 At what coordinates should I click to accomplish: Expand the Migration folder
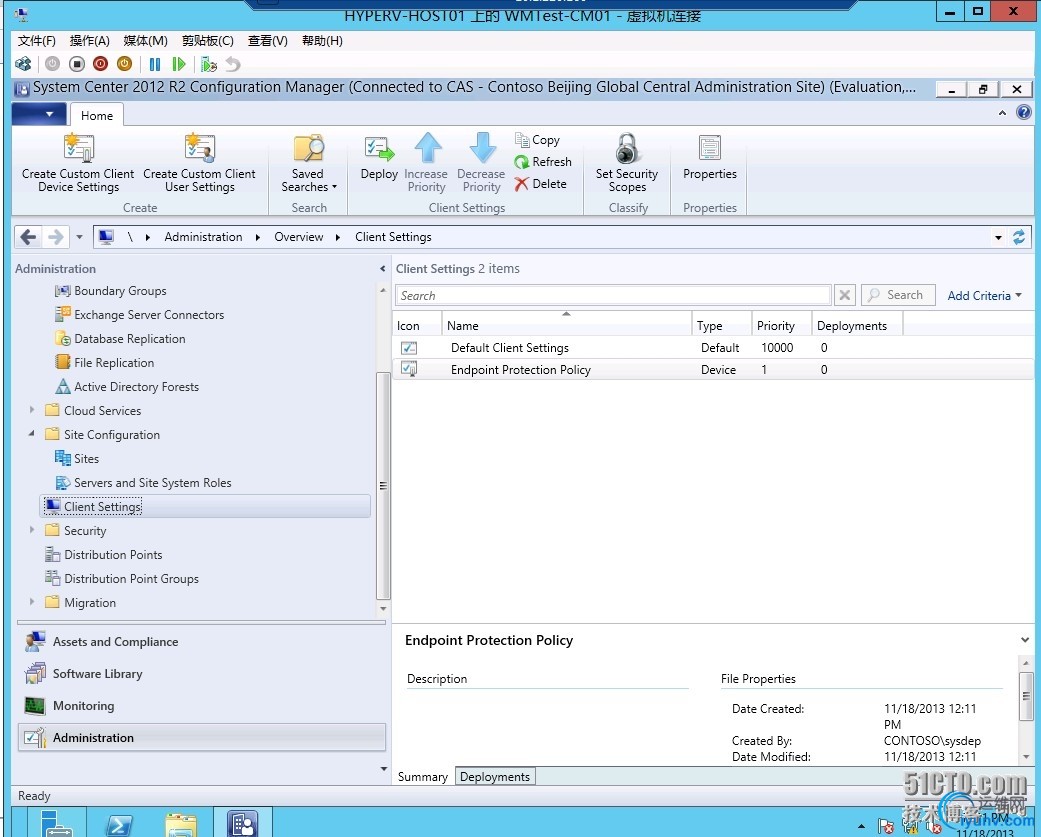(x=31, y=602)
